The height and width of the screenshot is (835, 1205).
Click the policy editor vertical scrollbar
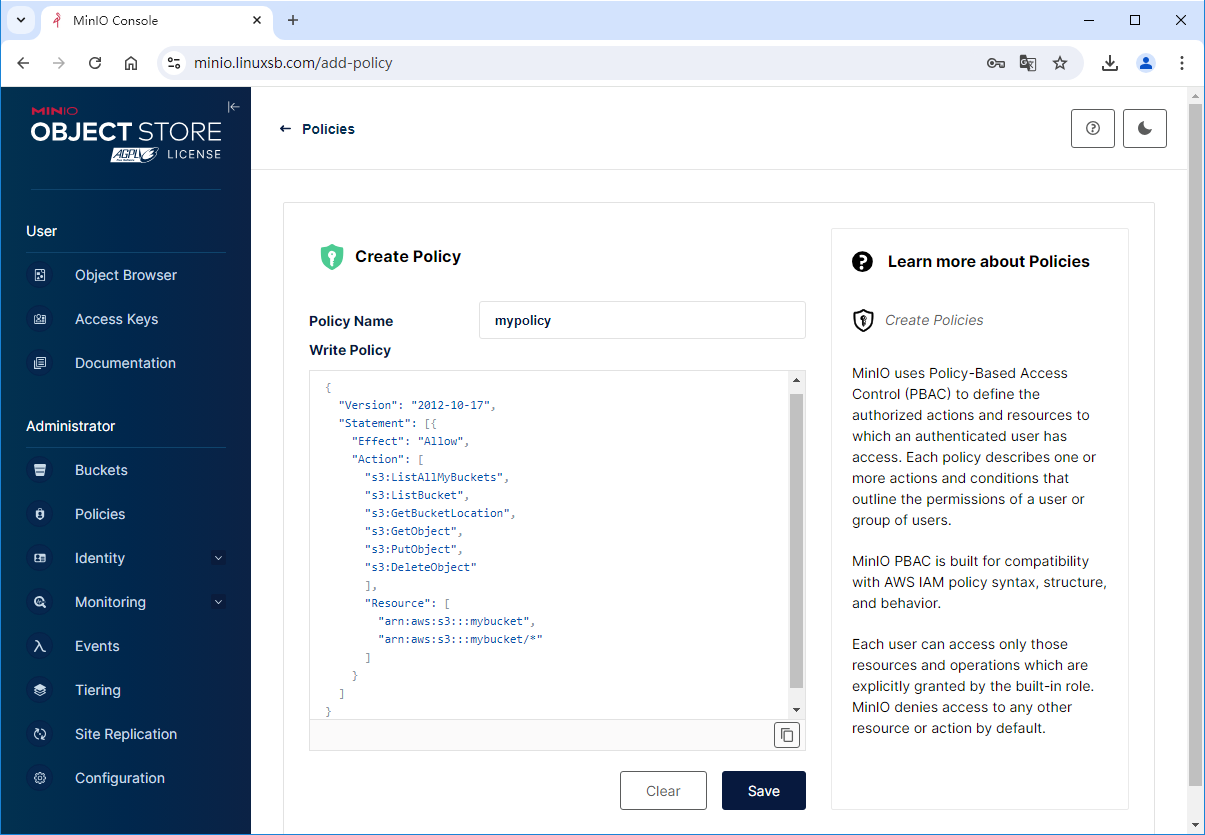pos(796,540)
